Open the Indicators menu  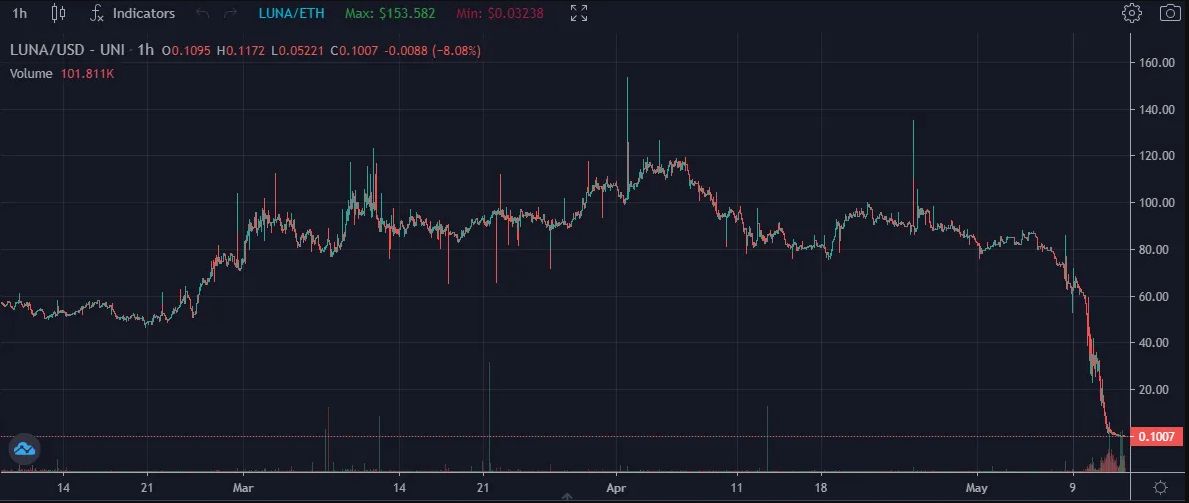[133, 13]
